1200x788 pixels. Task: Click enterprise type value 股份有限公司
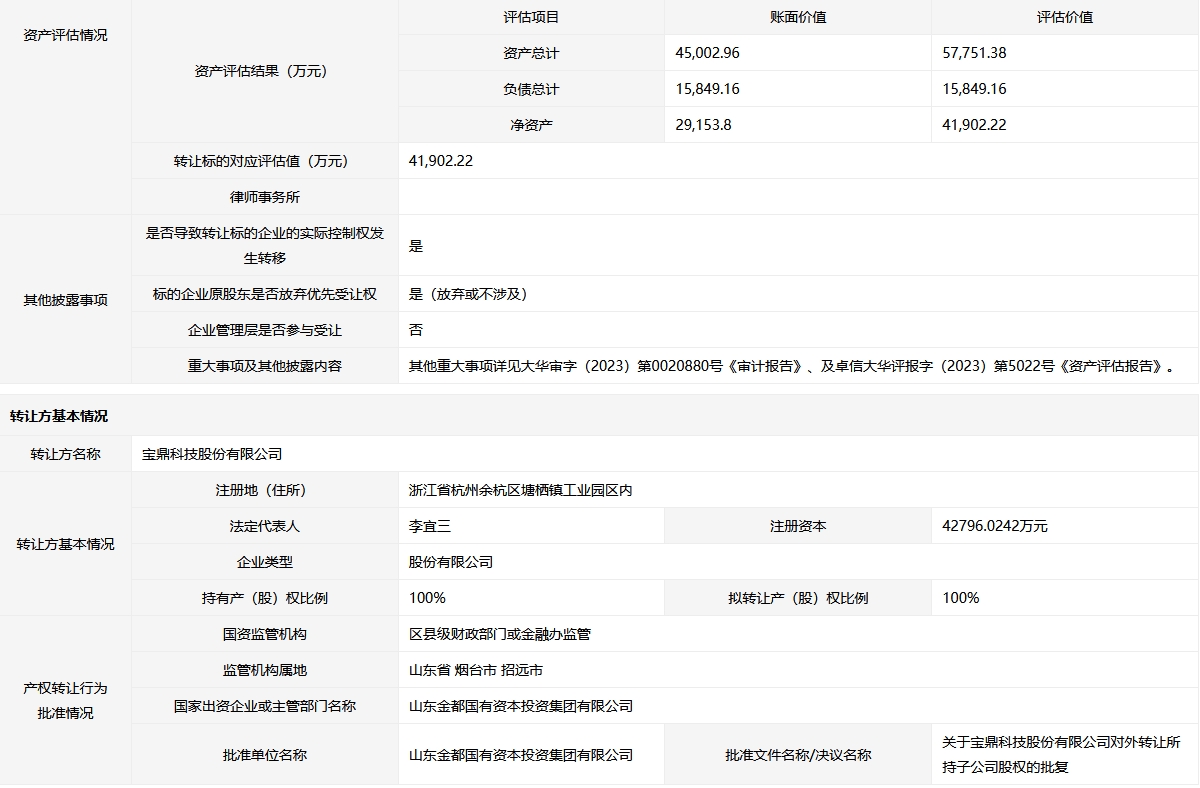click(451, 562)
